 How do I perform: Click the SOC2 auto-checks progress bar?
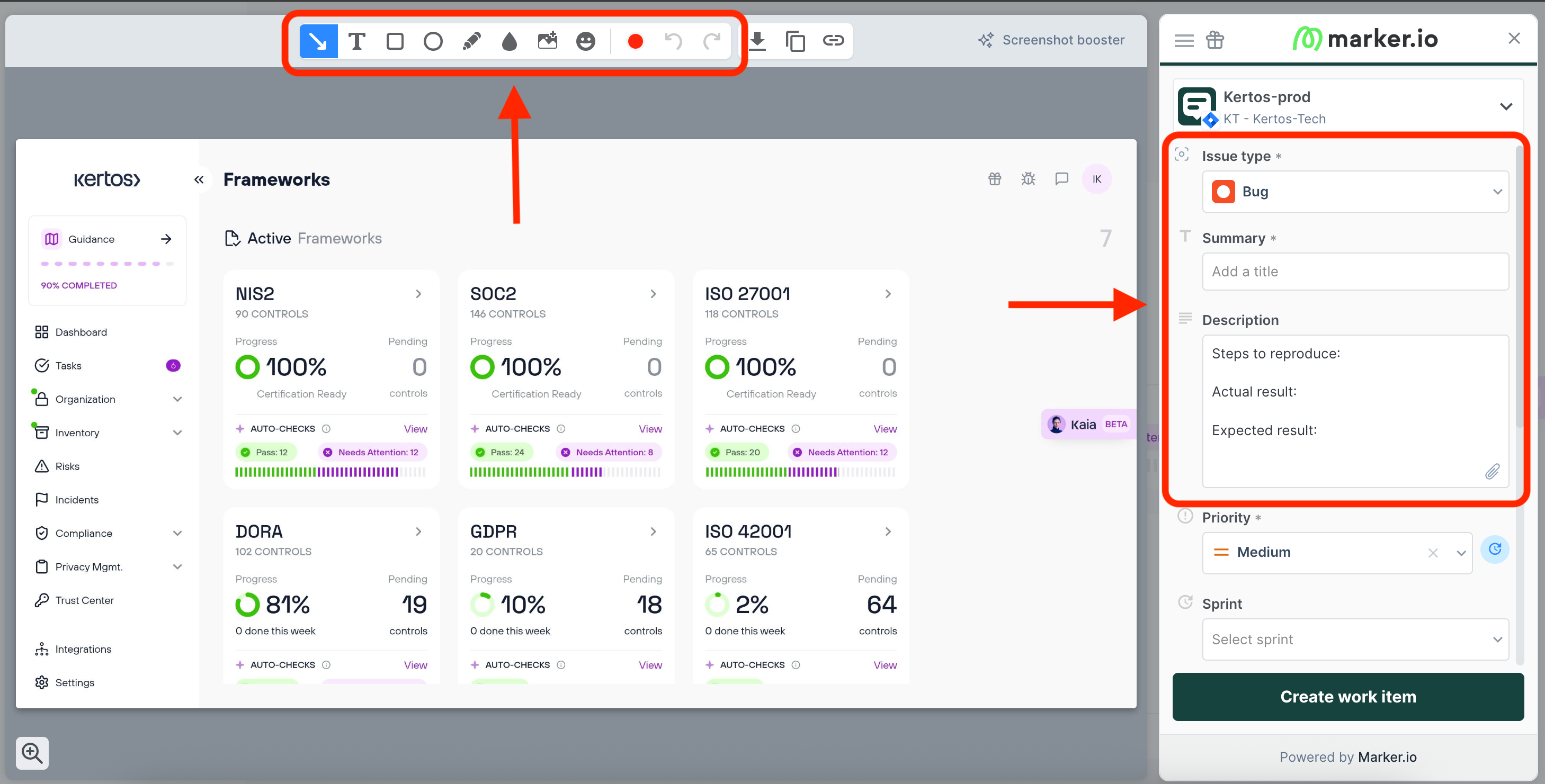566,472
